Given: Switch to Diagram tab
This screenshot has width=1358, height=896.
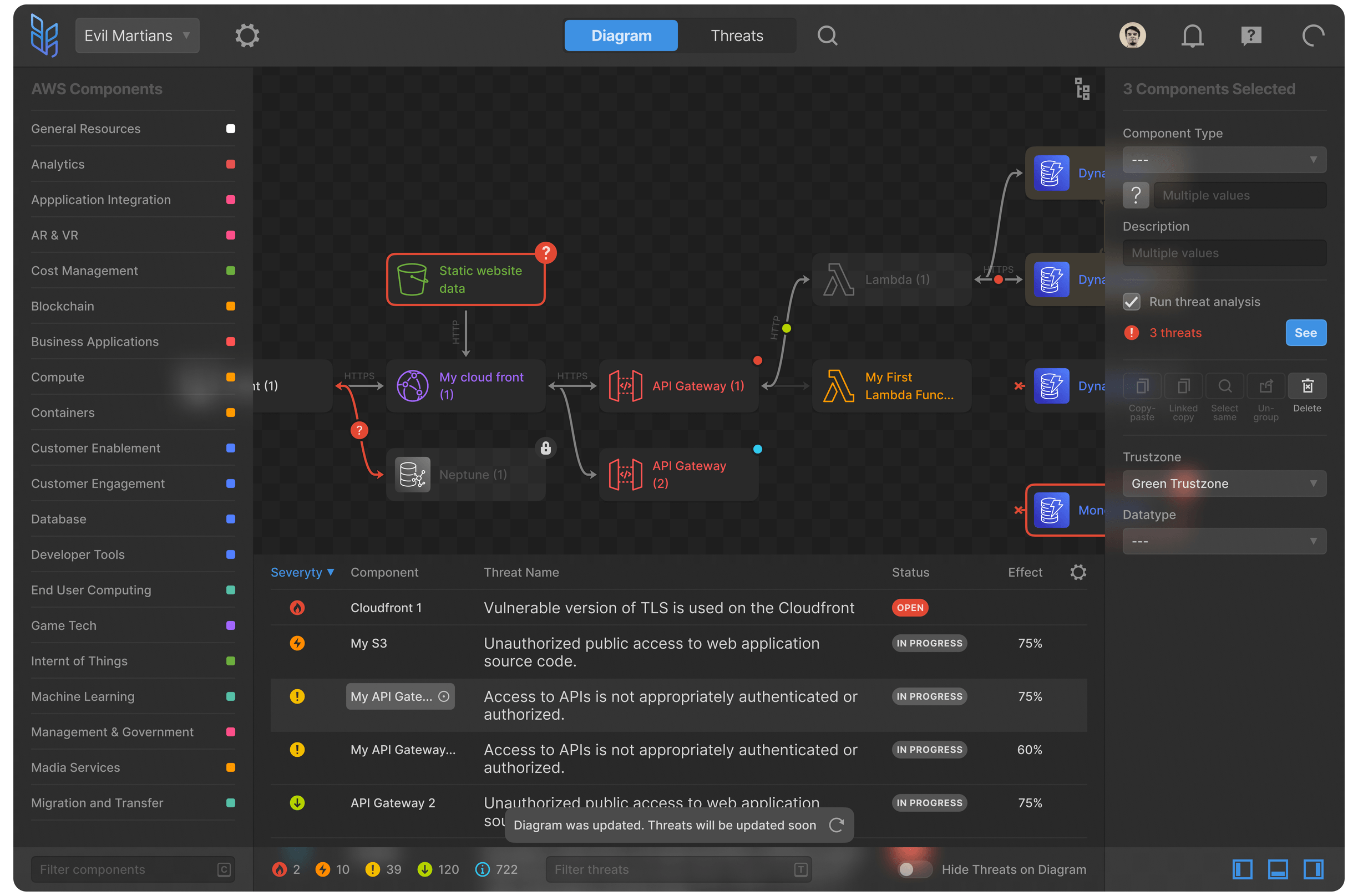Looking at the screenshot, I should tap(621, 35).
